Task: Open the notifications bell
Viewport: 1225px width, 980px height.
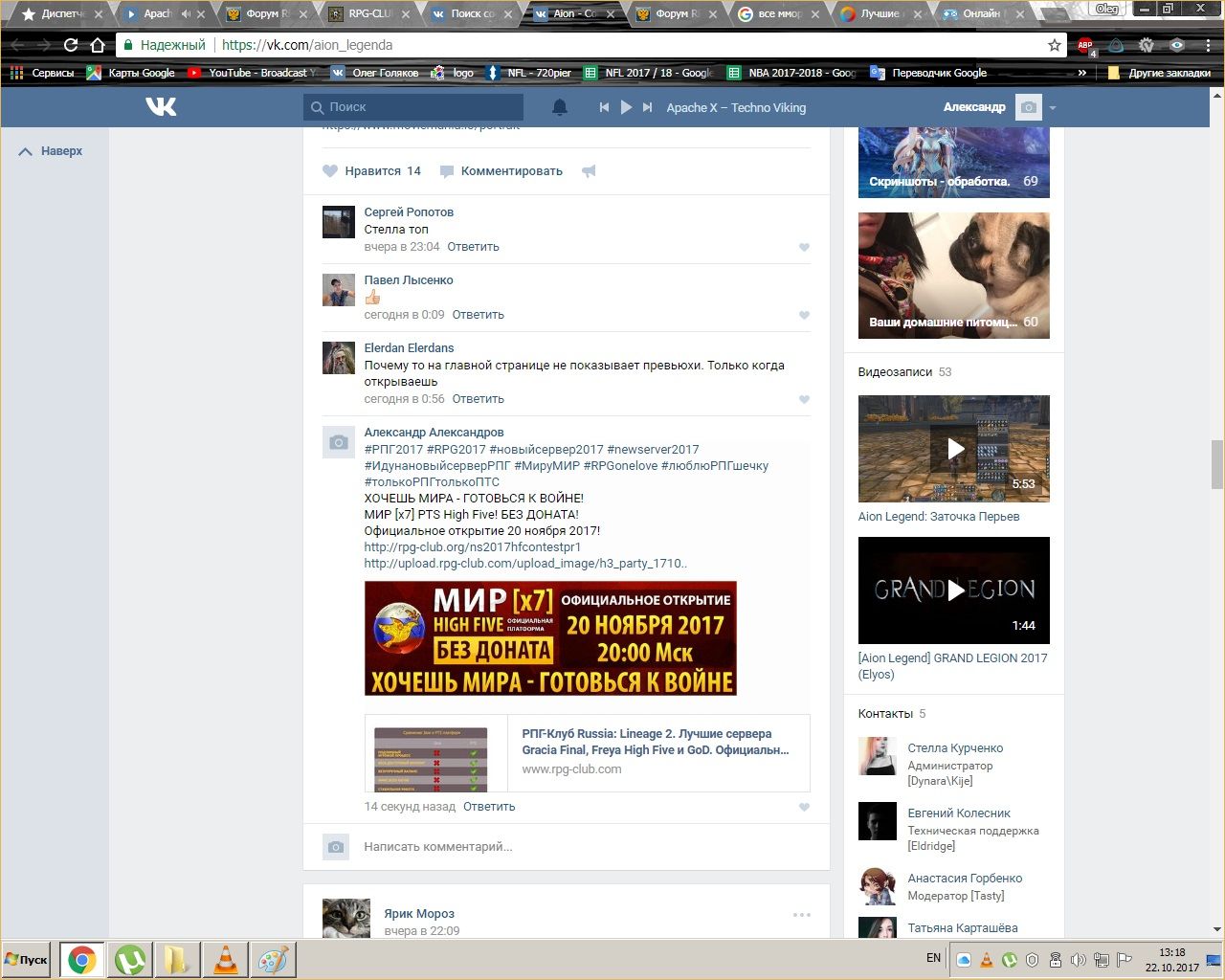Action: (x=560, y=107)
